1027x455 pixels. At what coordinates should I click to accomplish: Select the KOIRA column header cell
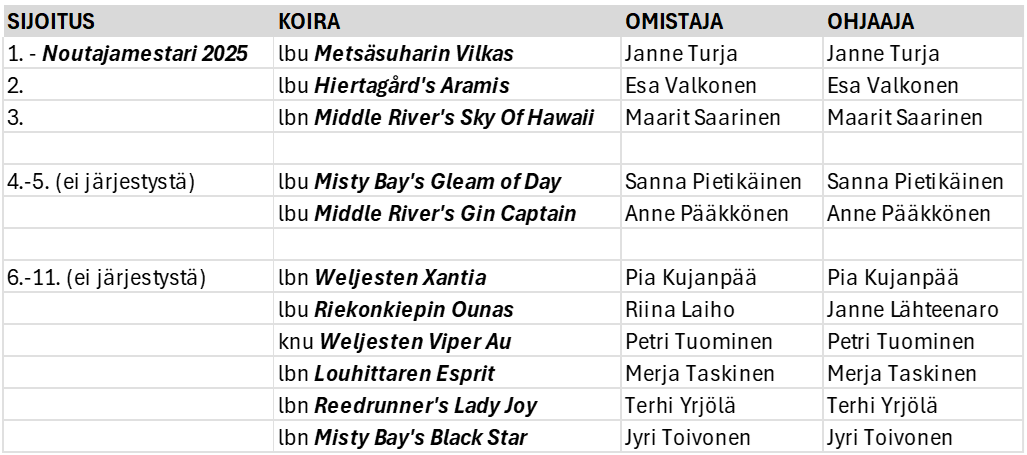[447, 21]
